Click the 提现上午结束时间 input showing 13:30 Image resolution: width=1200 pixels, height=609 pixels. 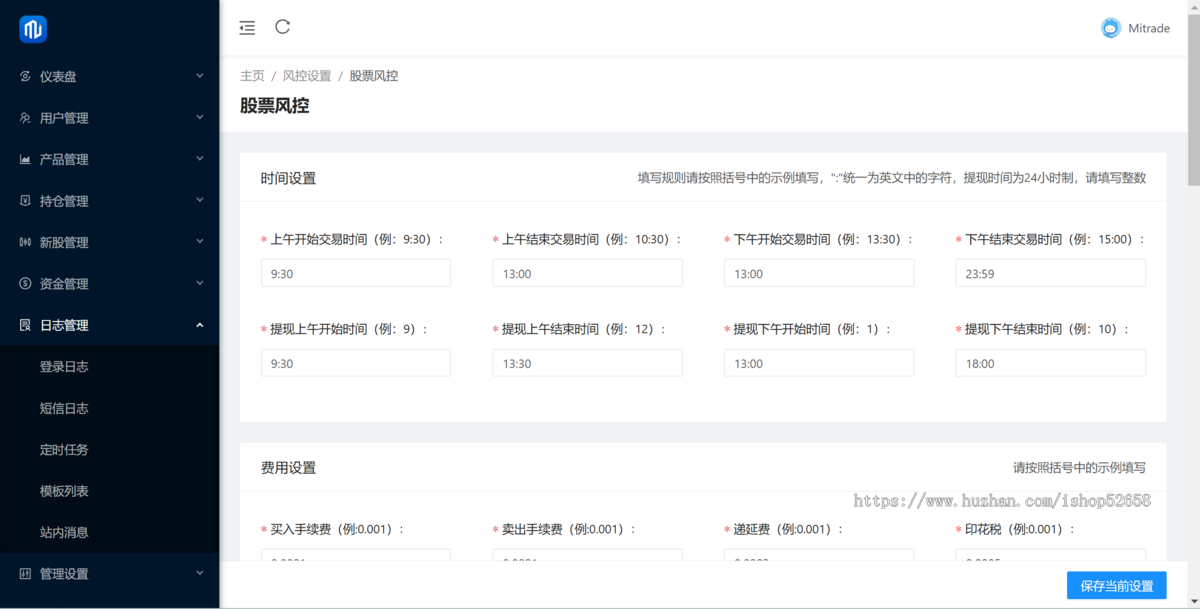pos(588,363)
